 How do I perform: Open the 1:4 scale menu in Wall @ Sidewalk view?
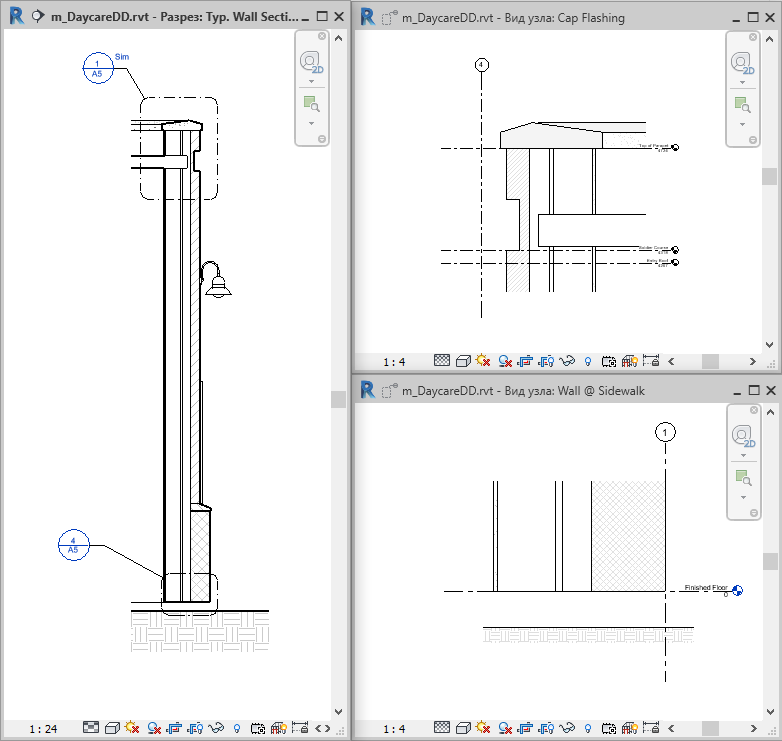(394, 729)
